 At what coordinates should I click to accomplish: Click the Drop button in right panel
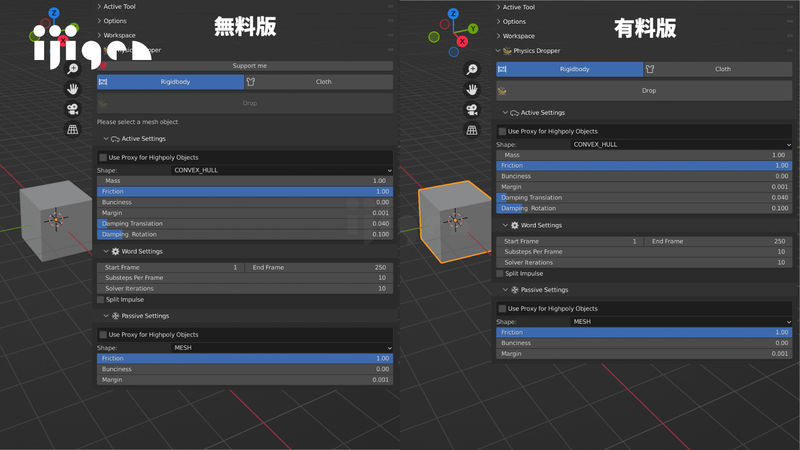(x=644, y=91)
